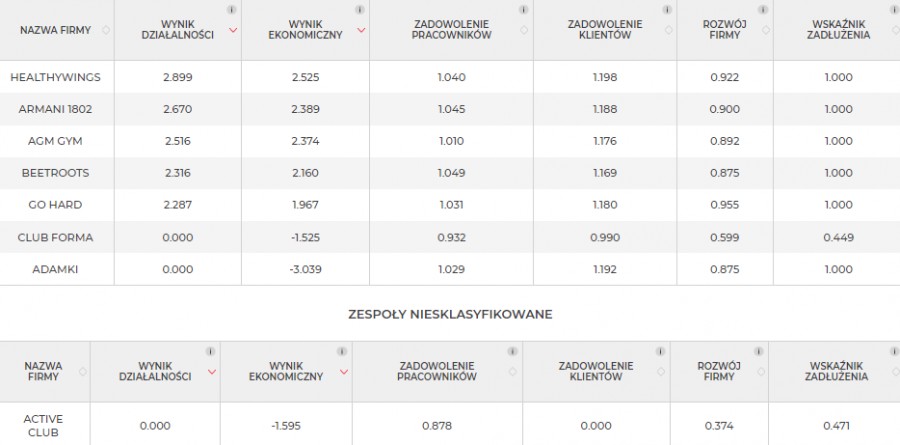Select the HEALTHYWINGS company row
Image resolution: width=900 pixels, height=445 pixels.
[x=450, y=77]
